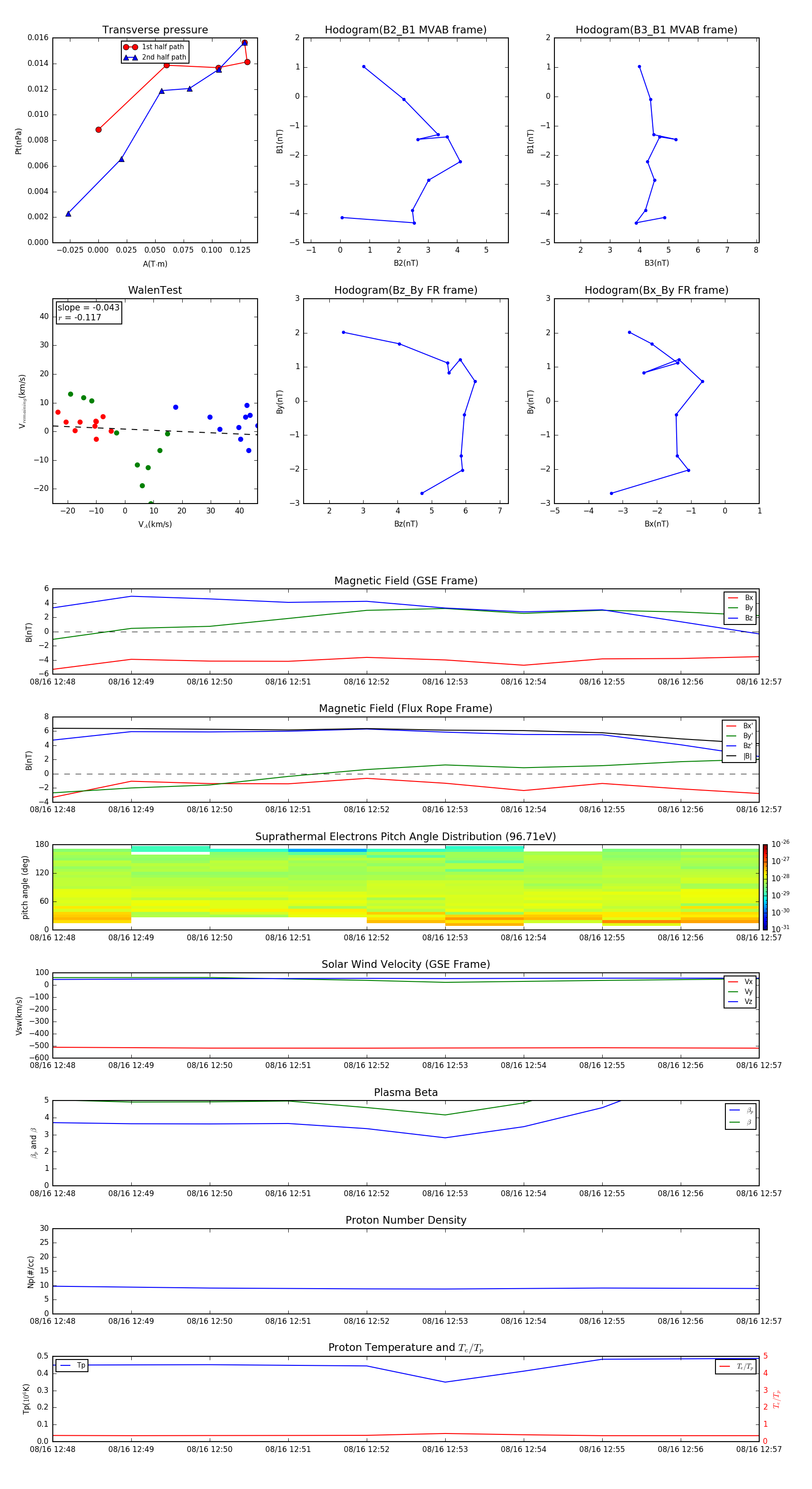Image resolution: width=812 pixels, height=1489 pixels.
Task: Click the '08/16 12:52' tick under the GSE magnetic field plot
Action: pos(366,682)
